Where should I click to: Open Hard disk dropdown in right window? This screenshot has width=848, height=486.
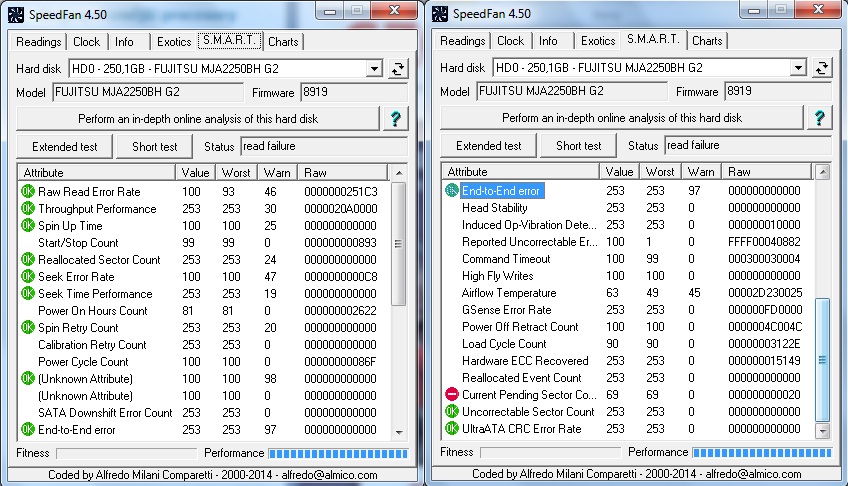(x=798, y=68)
